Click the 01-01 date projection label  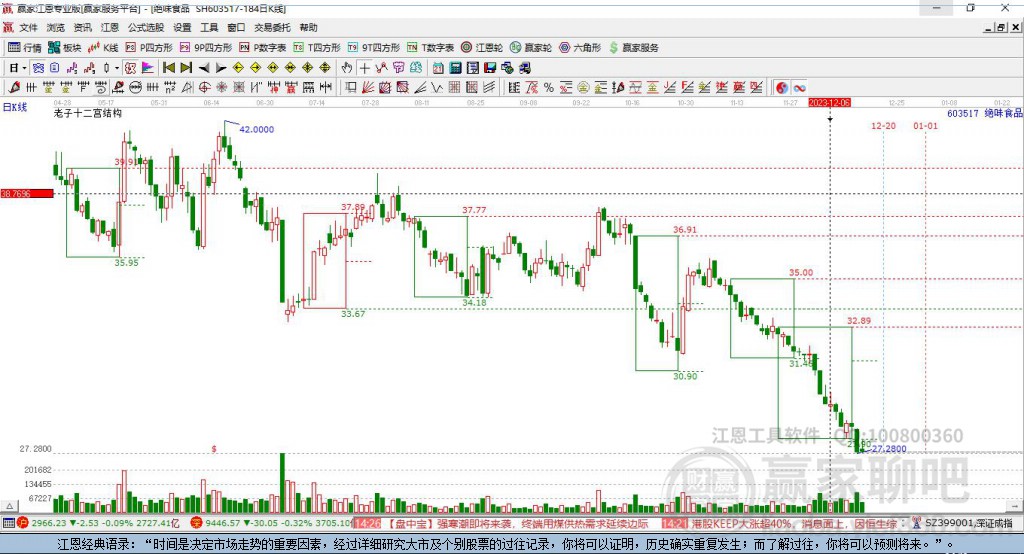coord(925,125)
